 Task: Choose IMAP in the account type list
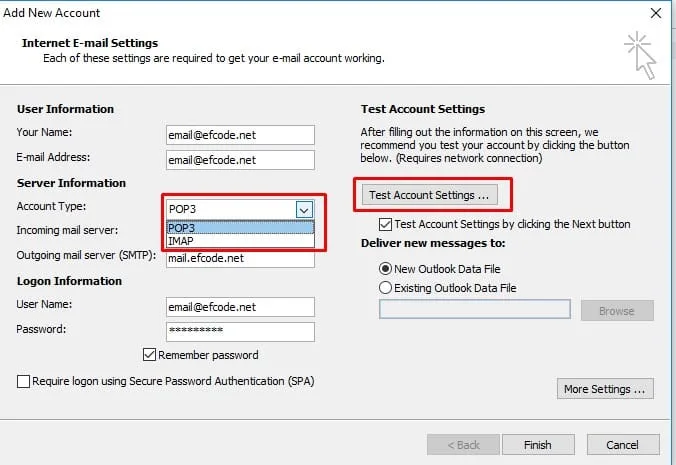click(x=240, y=241)
